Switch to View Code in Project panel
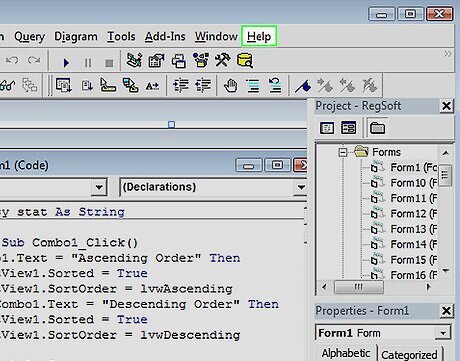This screenshot has width=460, height=361. point(327,128)
